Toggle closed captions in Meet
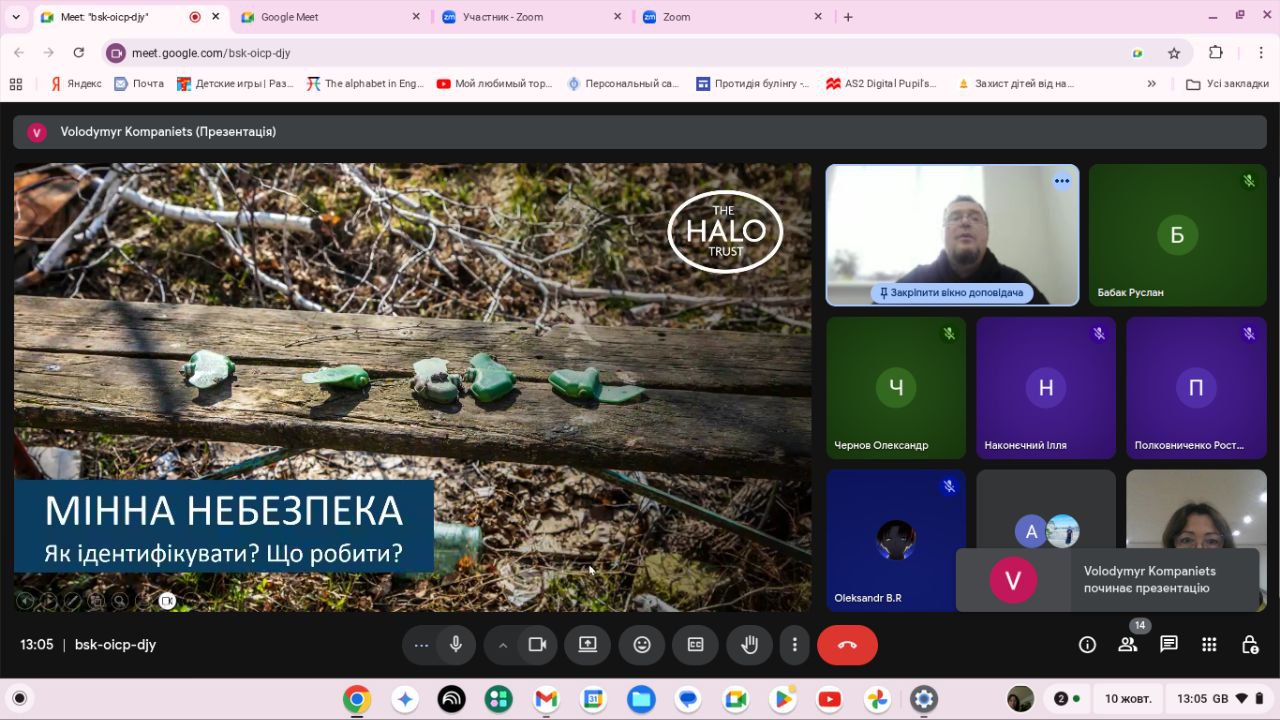 (x=695, y=645)
